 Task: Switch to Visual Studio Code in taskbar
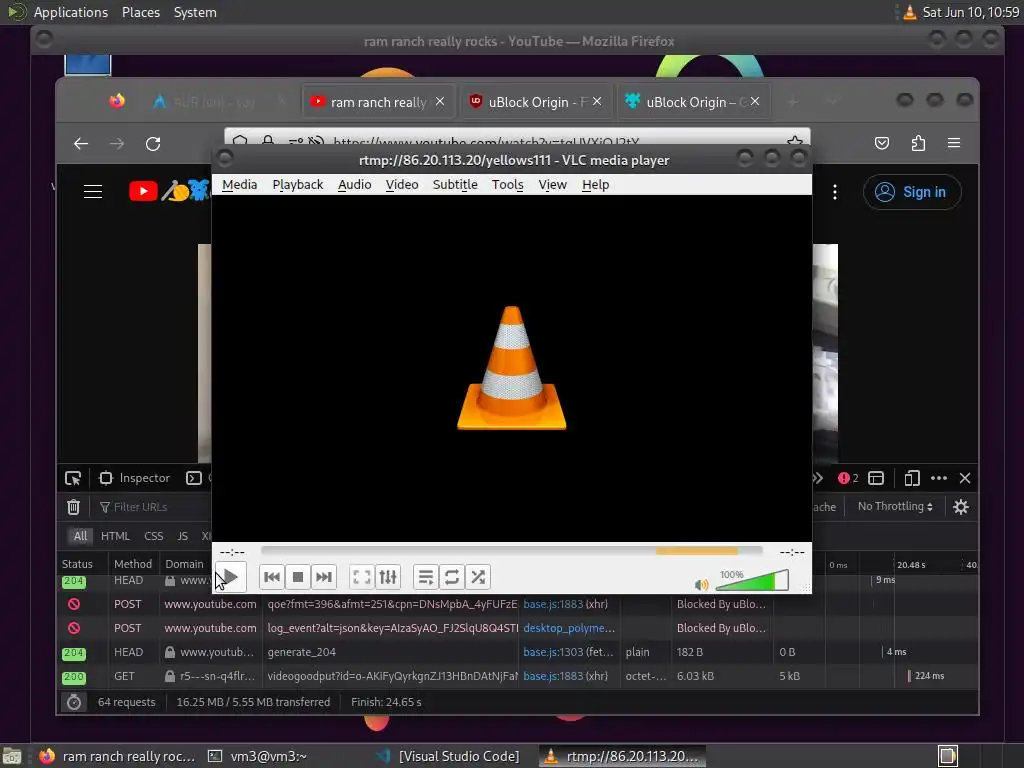448,756
